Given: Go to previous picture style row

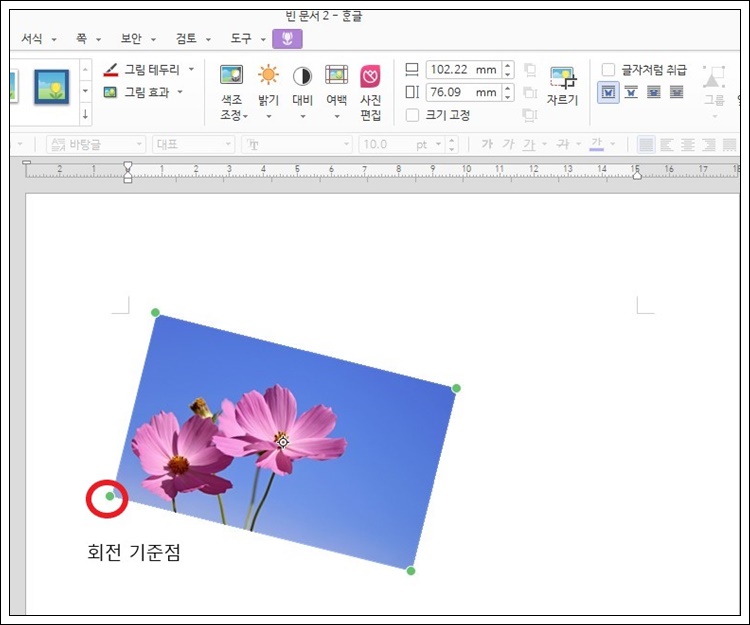Looking at the screenshot, I should [x=85, y=70].
